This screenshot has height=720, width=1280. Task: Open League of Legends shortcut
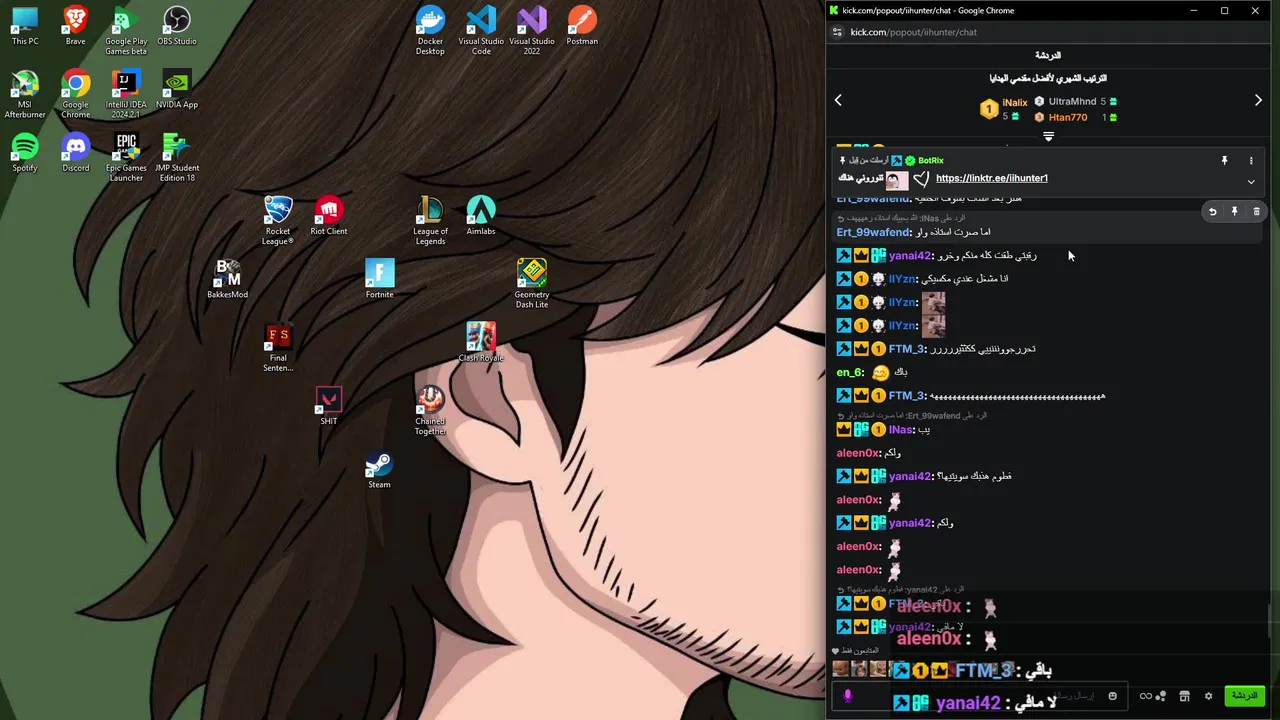[430, 221]
